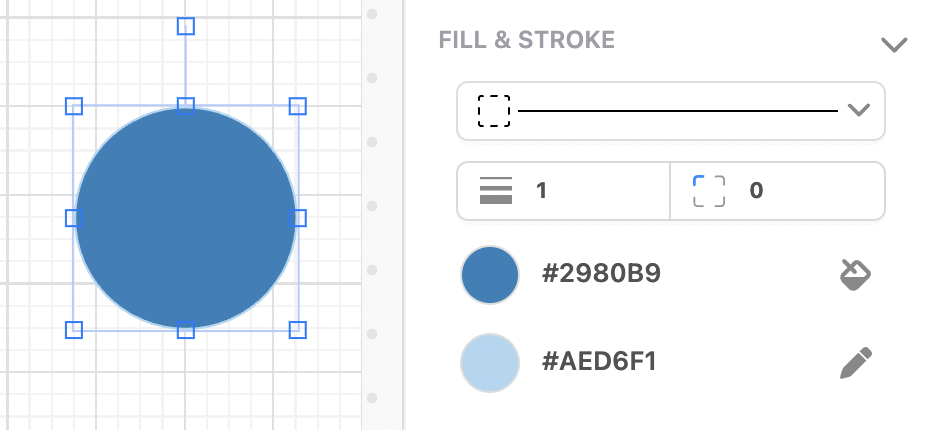Image resolution: width=930 pixels, height=430 pixels.
Task: Open the dark blue fill color swatch
Action: [x=490, y=275]
